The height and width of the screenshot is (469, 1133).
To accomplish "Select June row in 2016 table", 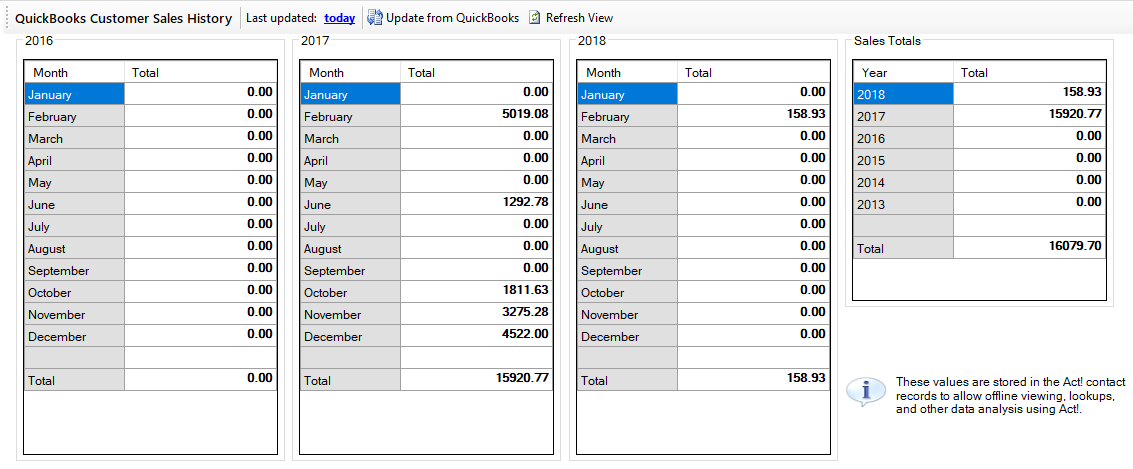I will (x=150, y=205).
